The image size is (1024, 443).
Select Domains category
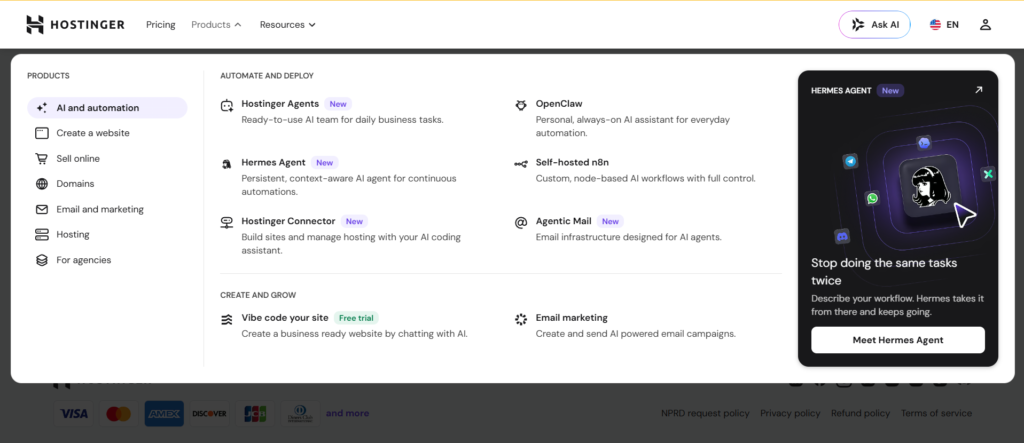click(107, 184)
